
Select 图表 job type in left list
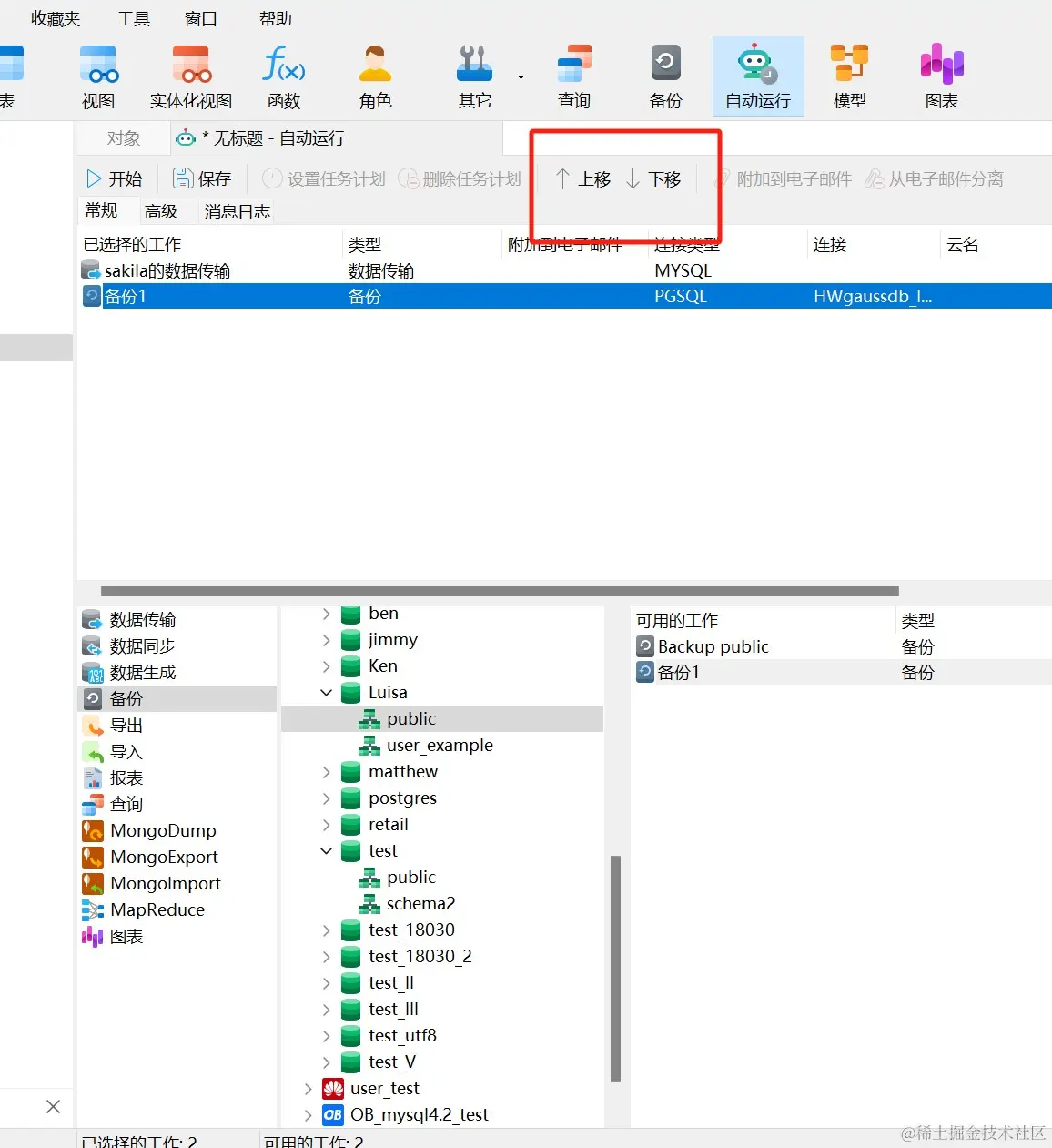click(177, 937)
